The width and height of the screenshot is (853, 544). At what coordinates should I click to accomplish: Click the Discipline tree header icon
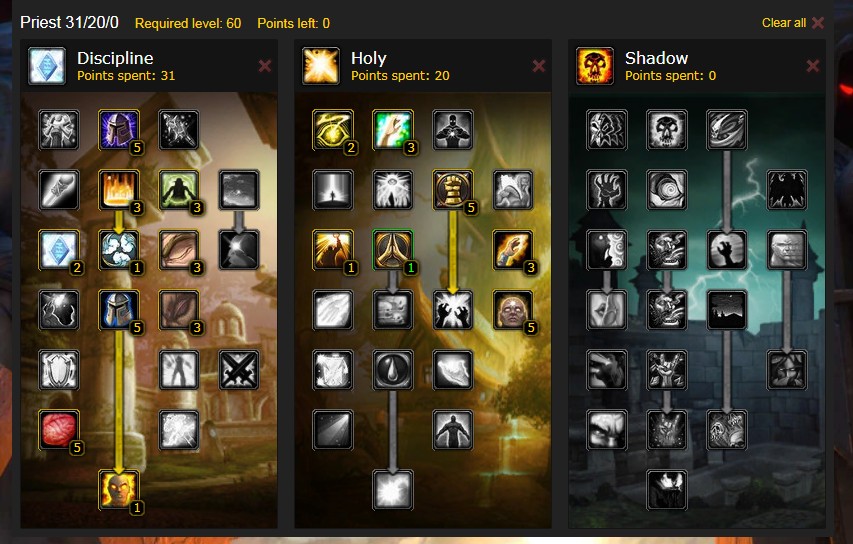[x=47, y=66]
